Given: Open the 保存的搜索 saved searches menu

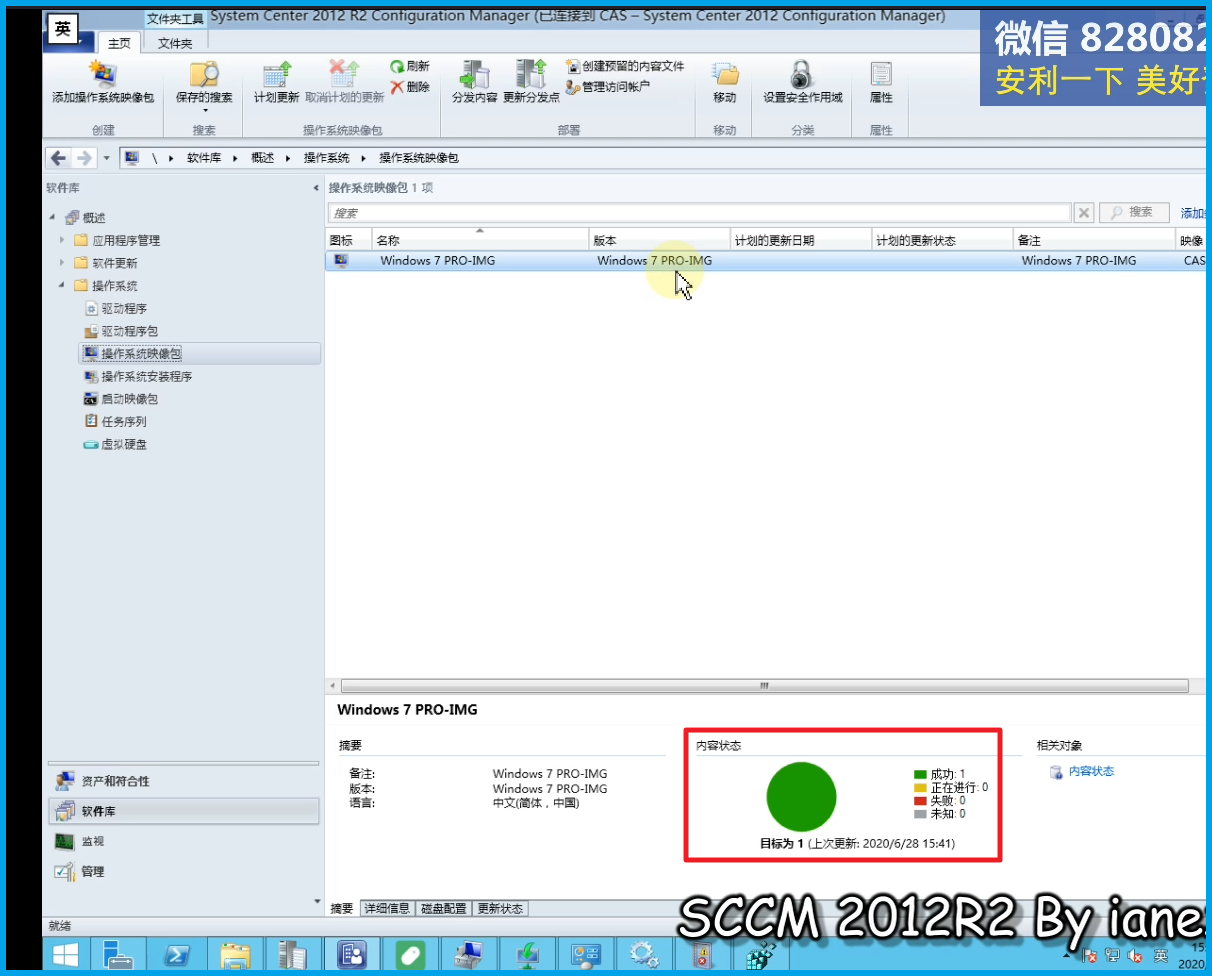Looking at the screenshot, I should 204,86.
